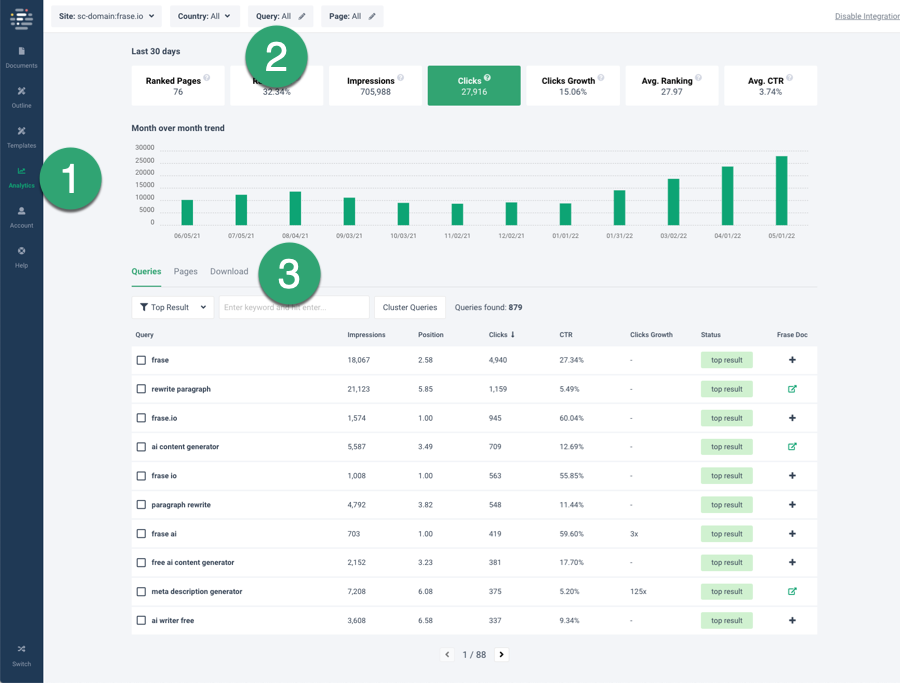
Task: Tick the meta description generator checkbox
Action: [141, 591]
